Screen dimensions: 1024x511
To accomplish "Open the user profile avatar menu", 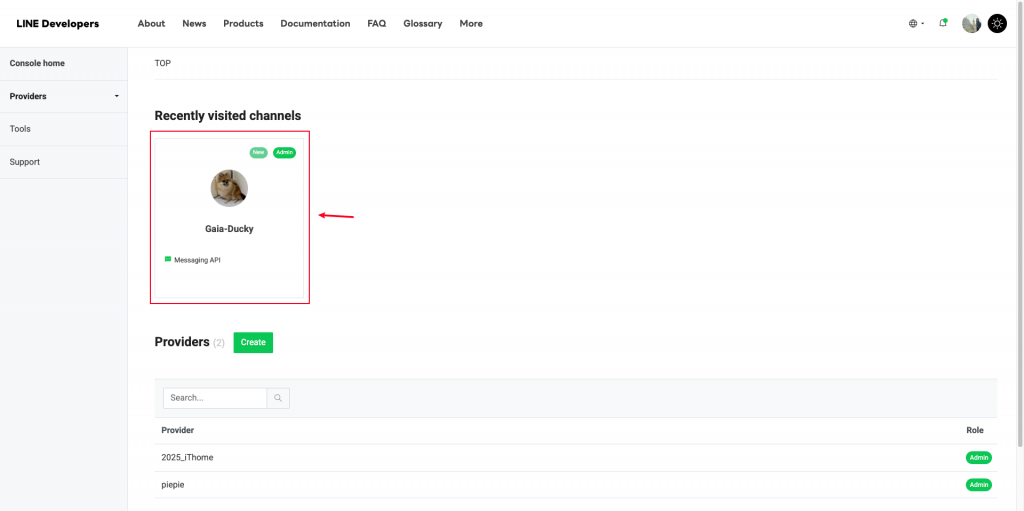I will [971, 24].
